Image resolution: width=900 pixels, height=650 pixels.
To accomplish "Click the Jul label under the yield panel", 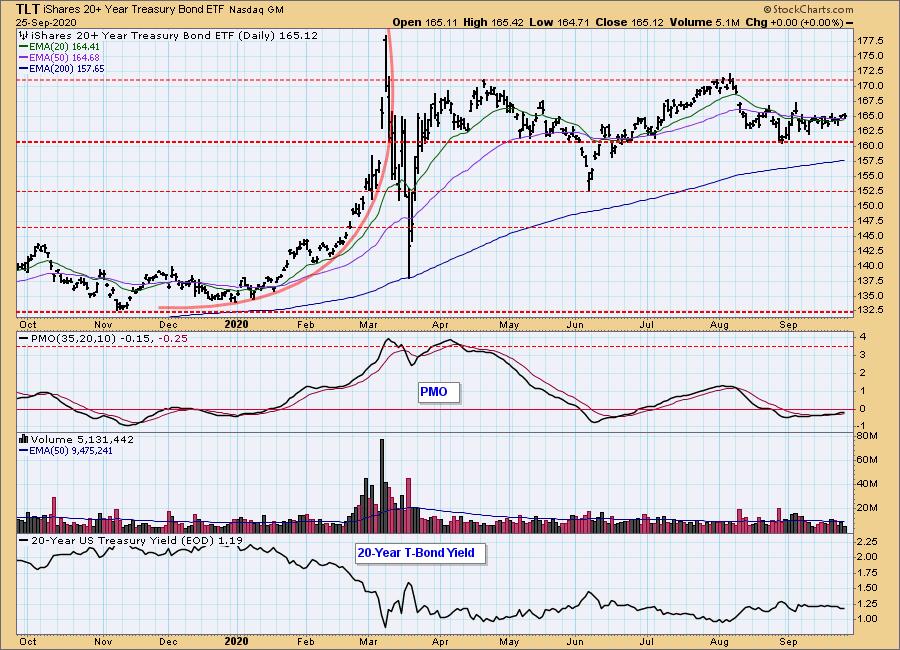I will point(647,641).
